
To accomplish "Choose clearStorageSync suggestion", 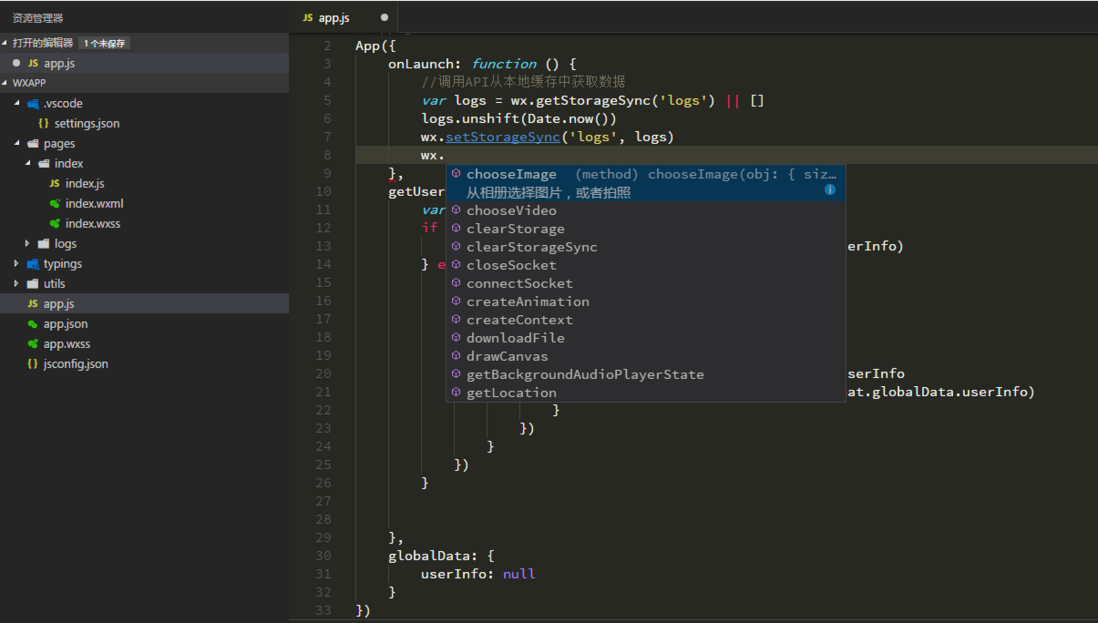I will point(646,247).
